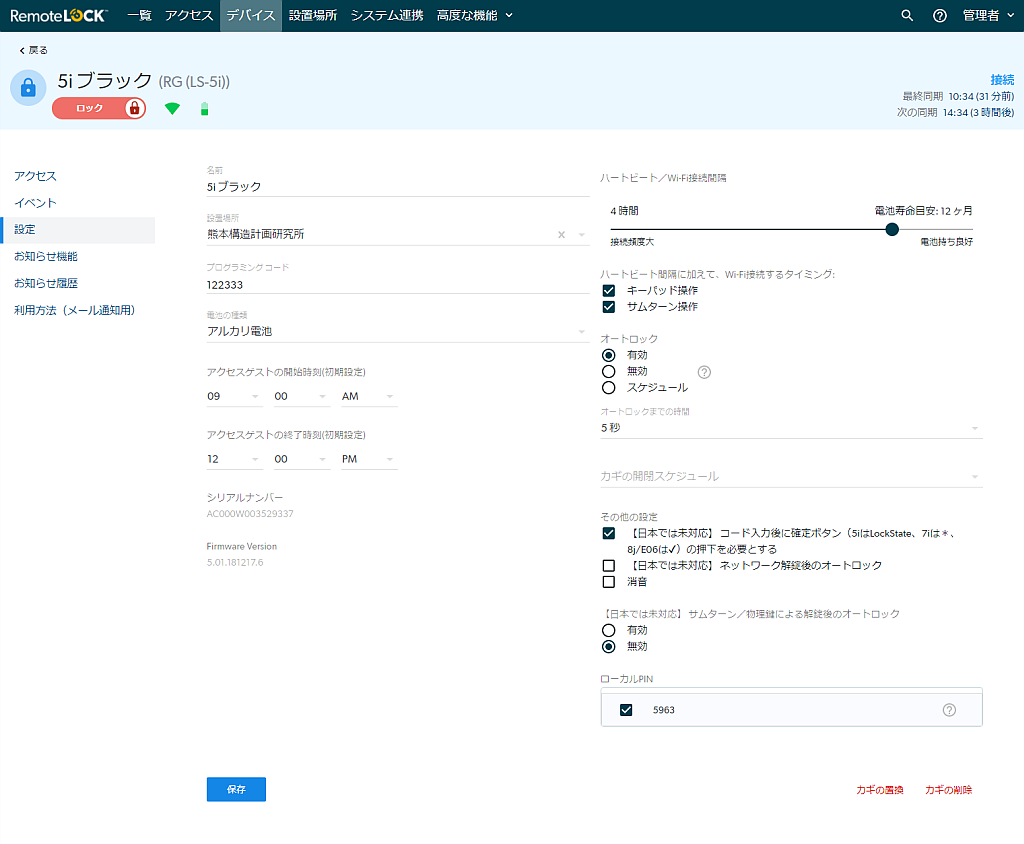1024x844 pixels.
Task: Toggle confirm-button-after-code checkbox
Action: (609, 534)
